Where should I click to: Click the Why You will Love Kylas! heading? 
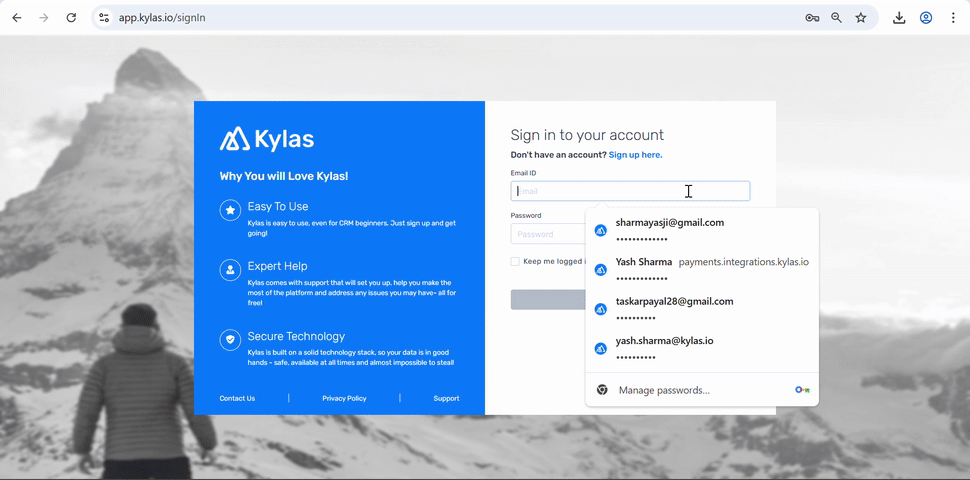284,176
